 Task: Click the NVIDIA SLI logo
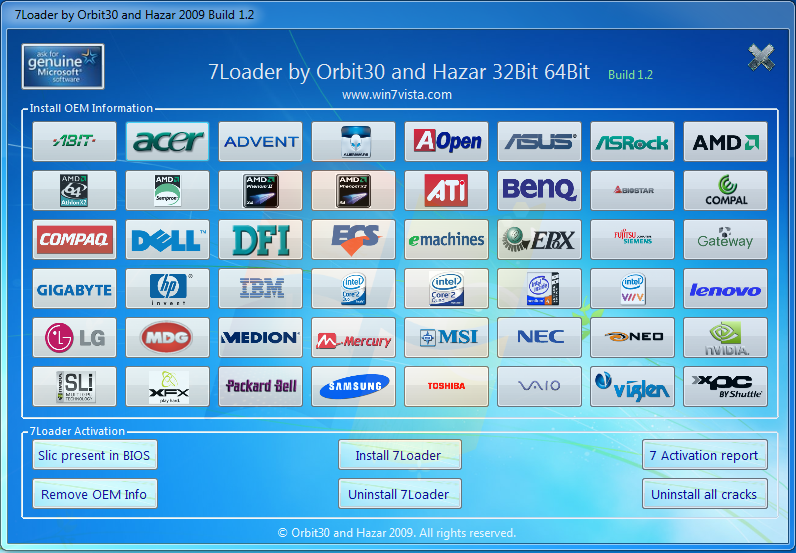[74, 386]
